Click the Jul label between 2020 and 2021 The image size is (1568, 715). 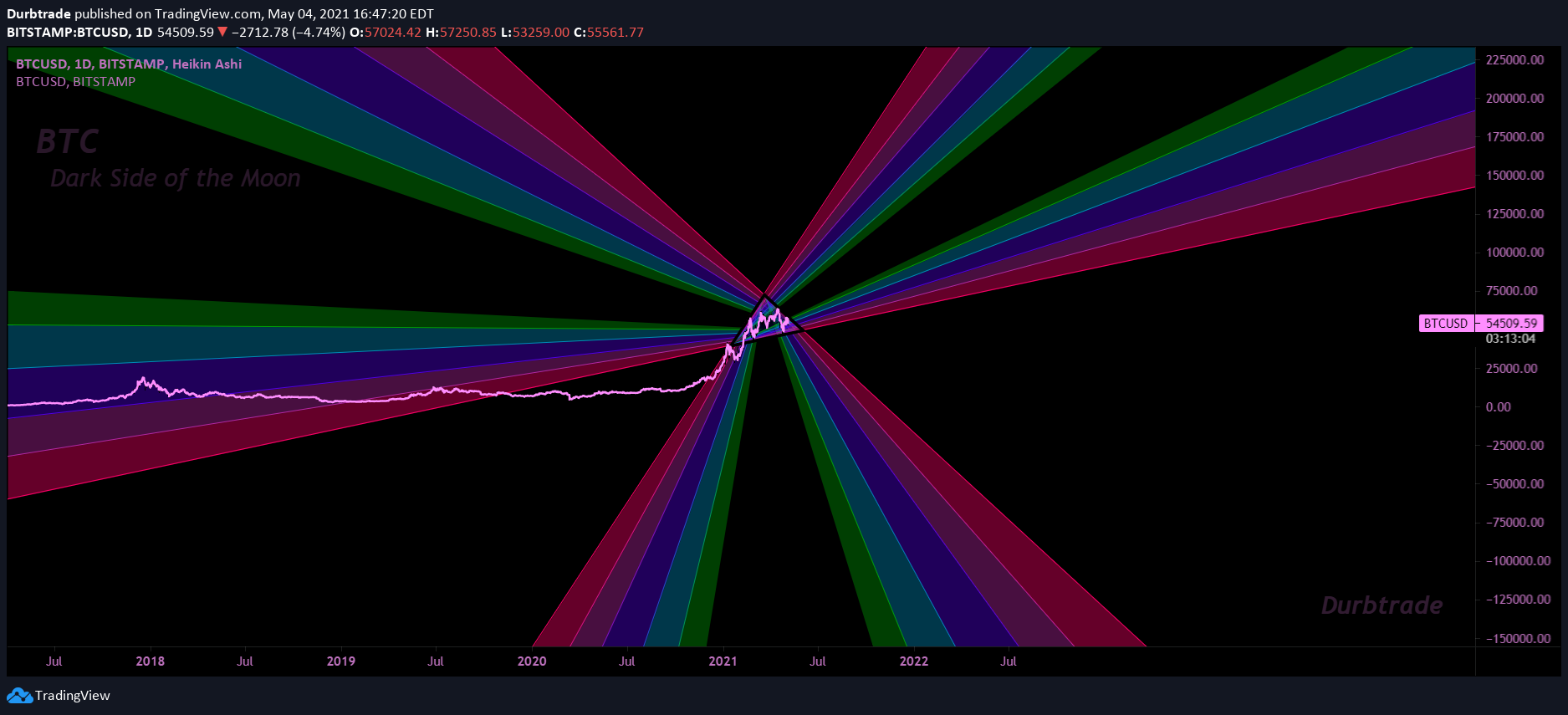(x=627, y=661)
